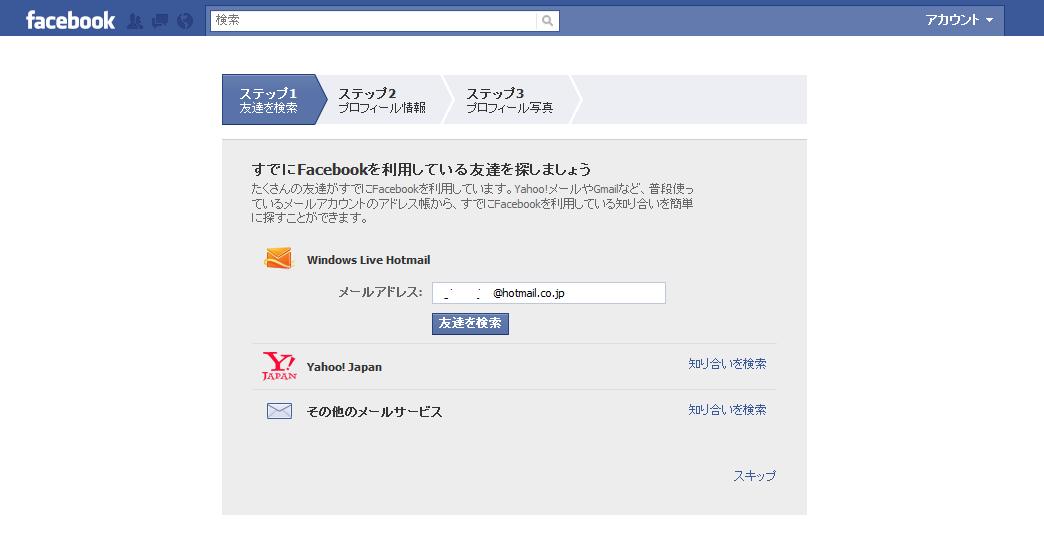Viewport: 1044px width, 536px height.
Task: Select the その他のメールサービス label
Action: pyautogui.click(x=374, y=411)
